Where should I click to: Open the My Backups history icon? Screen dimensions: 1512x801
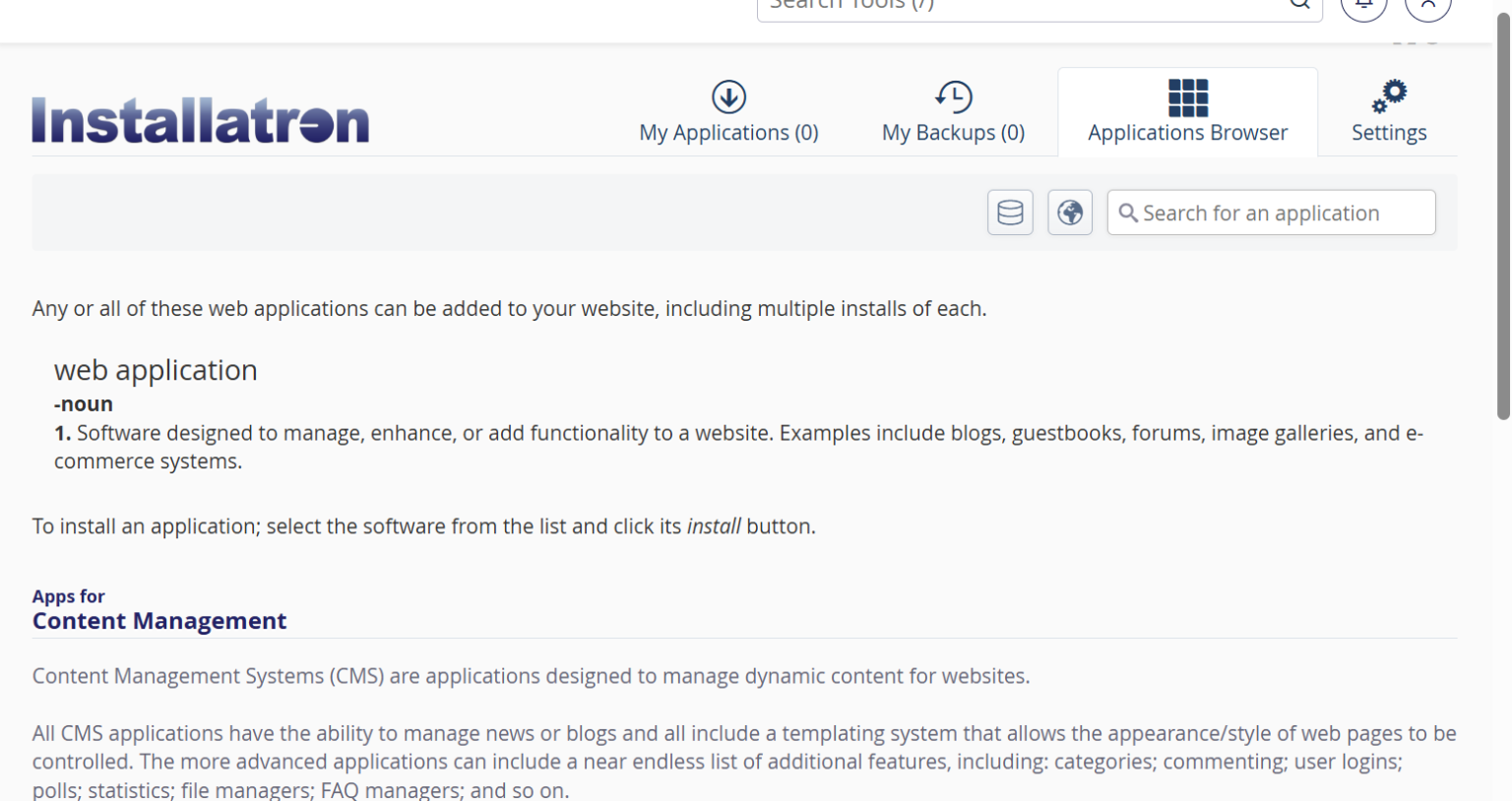coord(953,96)
